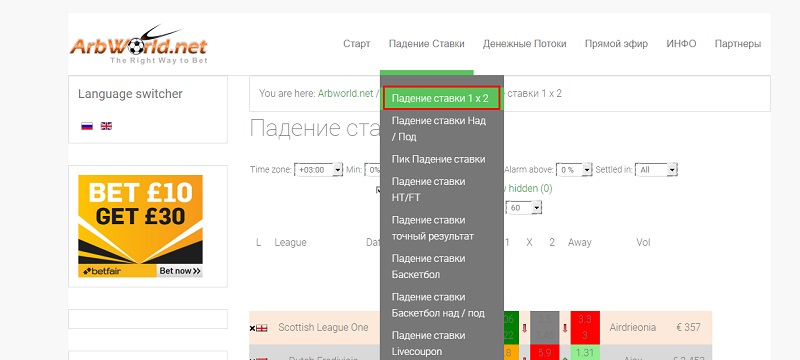Switch language using the UK flag icon
The height and width of the screenshot is (360, 800).
click(106, 126)
